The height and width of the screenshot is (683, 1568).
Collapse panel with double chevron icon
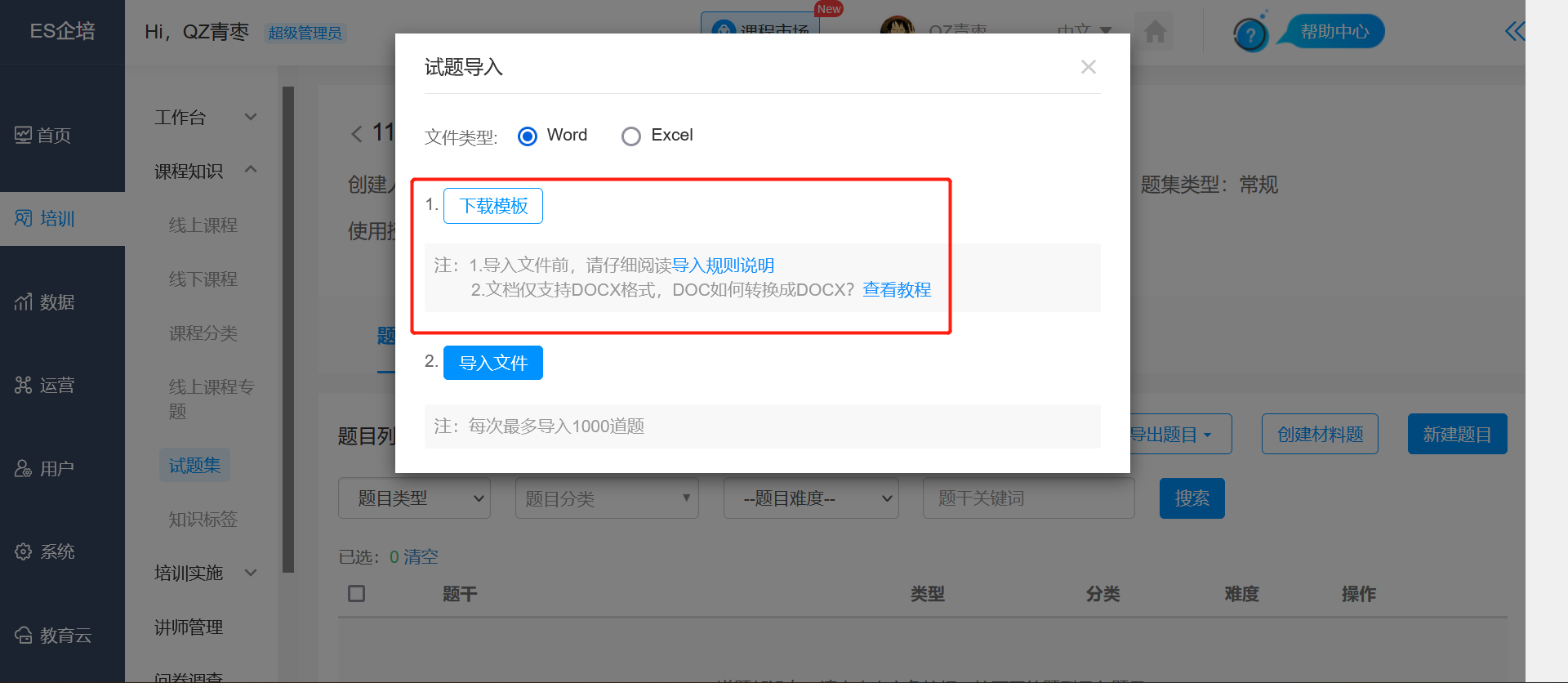point(1514,32)
